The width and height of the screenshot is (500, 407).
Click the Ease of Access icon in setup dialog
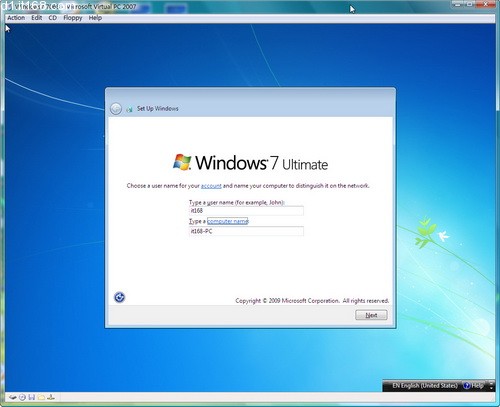119,297
